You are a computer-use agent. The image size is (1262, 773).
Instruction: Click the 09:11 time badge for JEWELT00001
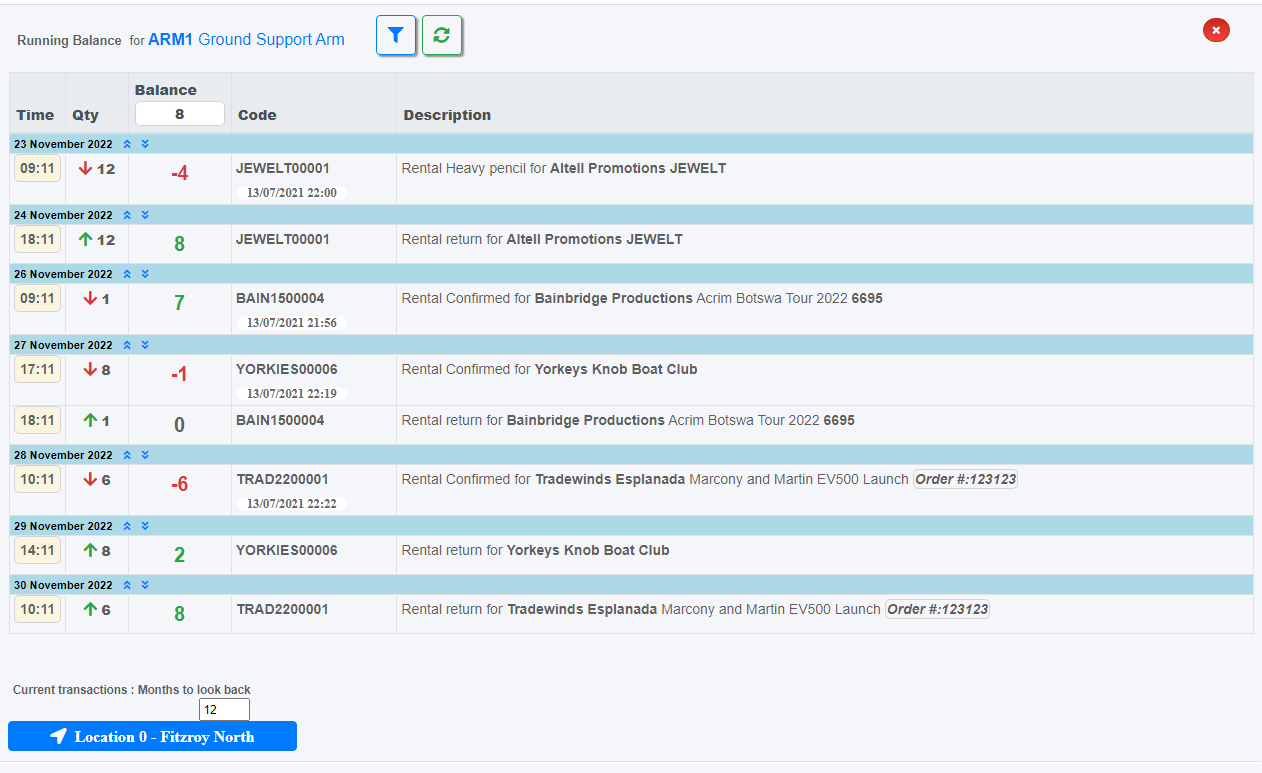37,168
